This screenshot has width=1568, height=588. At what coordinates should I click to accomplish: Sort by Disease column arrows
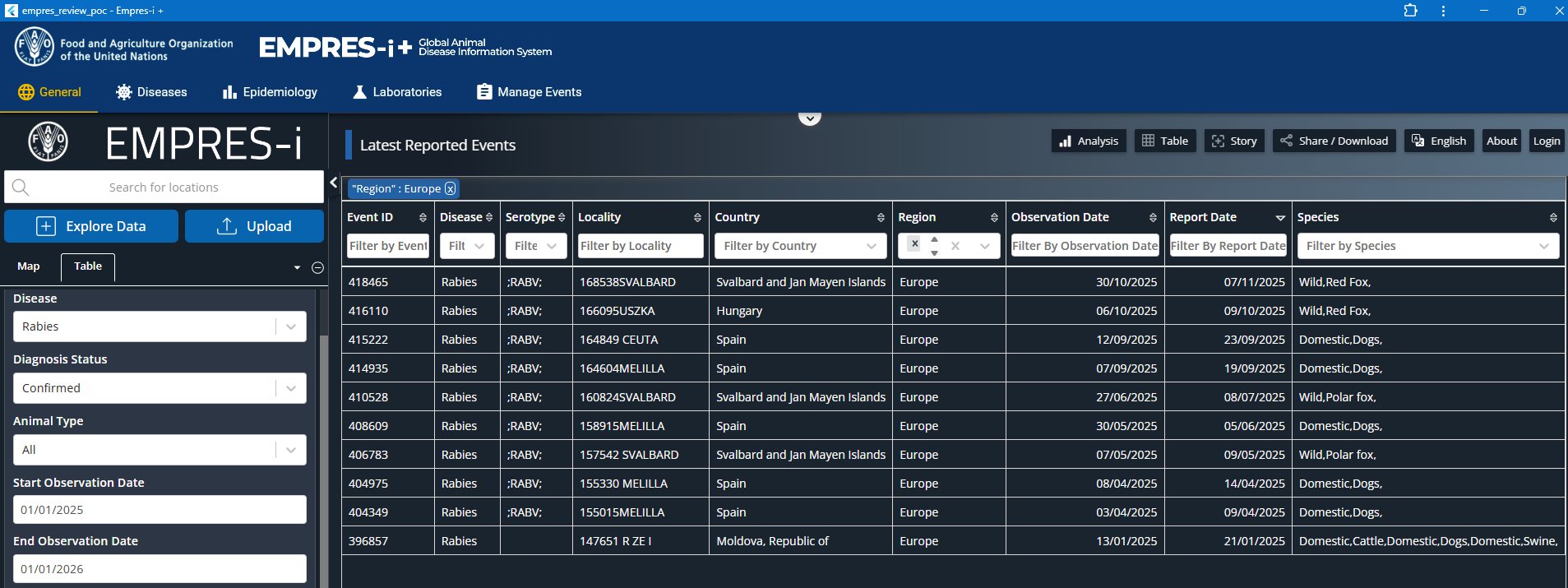coord(489,217)
